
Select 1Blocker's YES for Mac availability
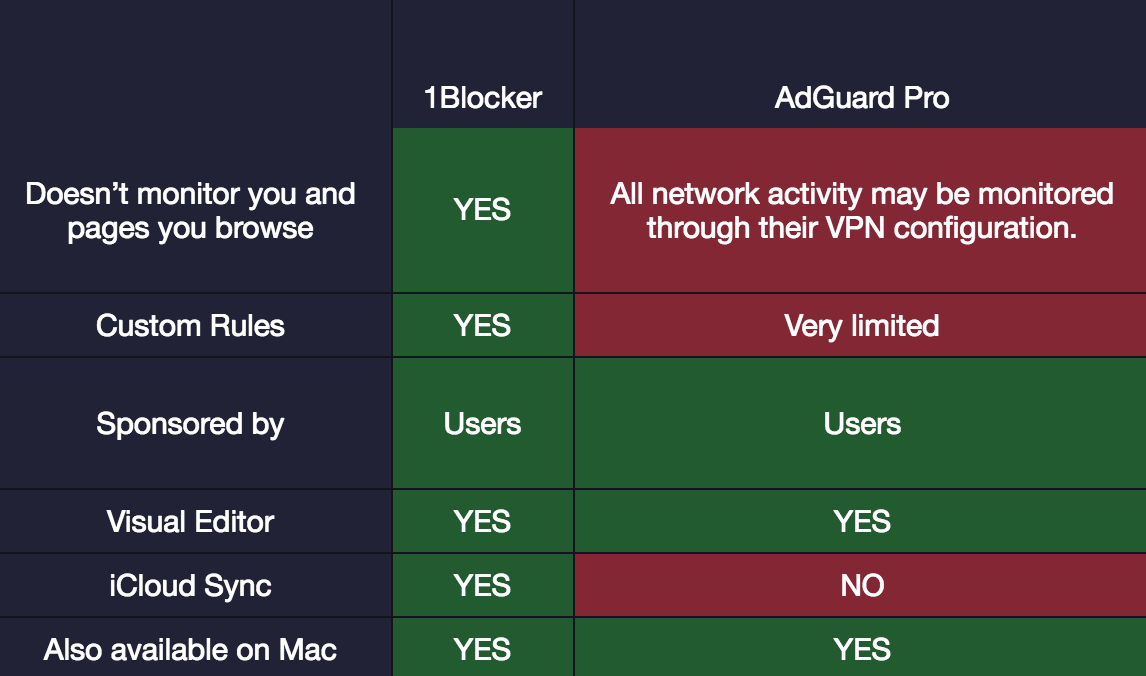(482, 651)
